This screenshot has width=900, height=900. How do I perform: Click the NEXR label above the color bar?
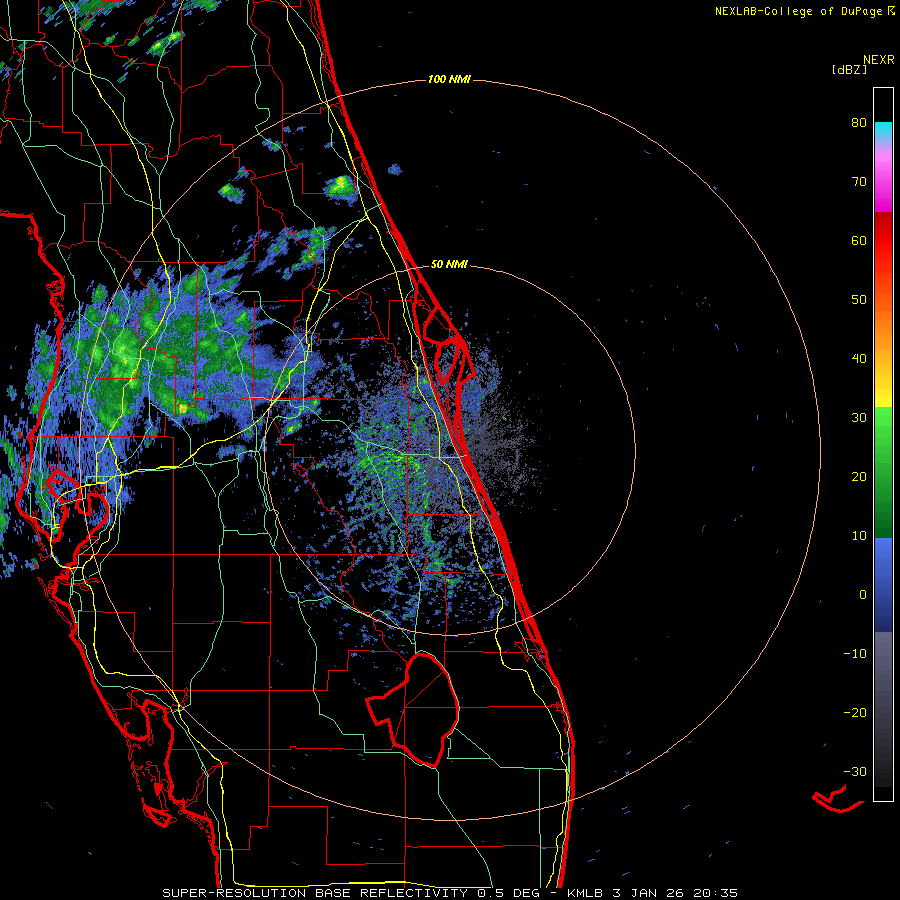tap(879, 60)
